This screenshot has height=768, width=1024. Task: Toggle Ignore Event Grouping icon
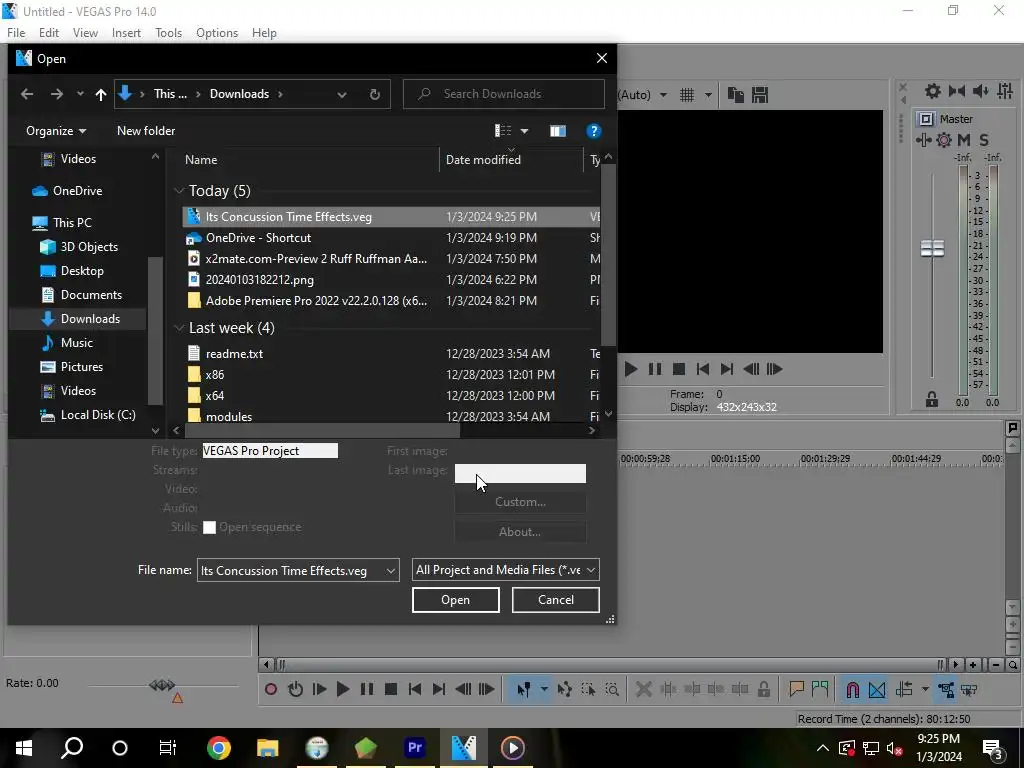[969, 689]
